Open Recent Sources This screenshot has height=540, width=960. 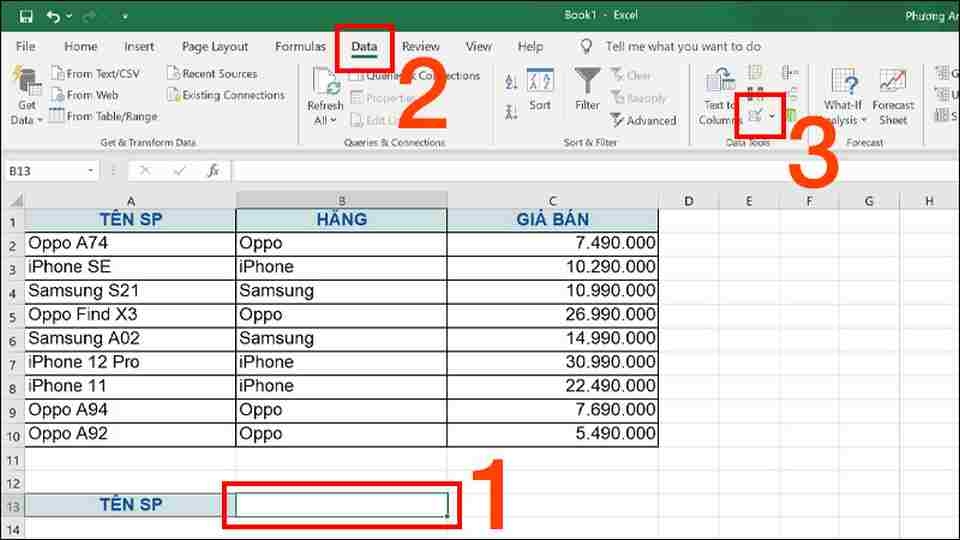pyautogui.click(x=212, y=73)
